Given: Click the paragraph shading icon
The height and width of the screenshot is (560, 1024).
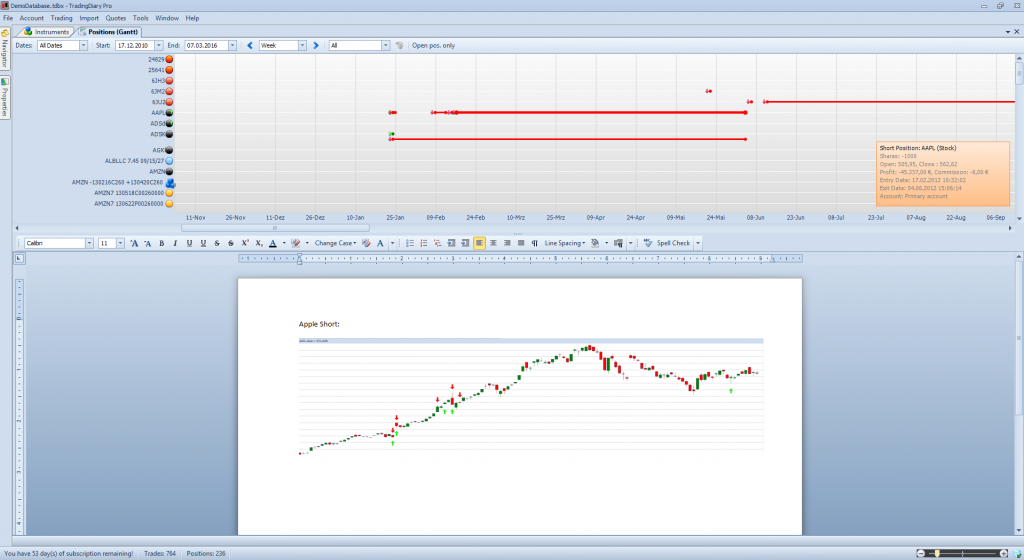Looking at the screenshot, I should tap(595, 243).
